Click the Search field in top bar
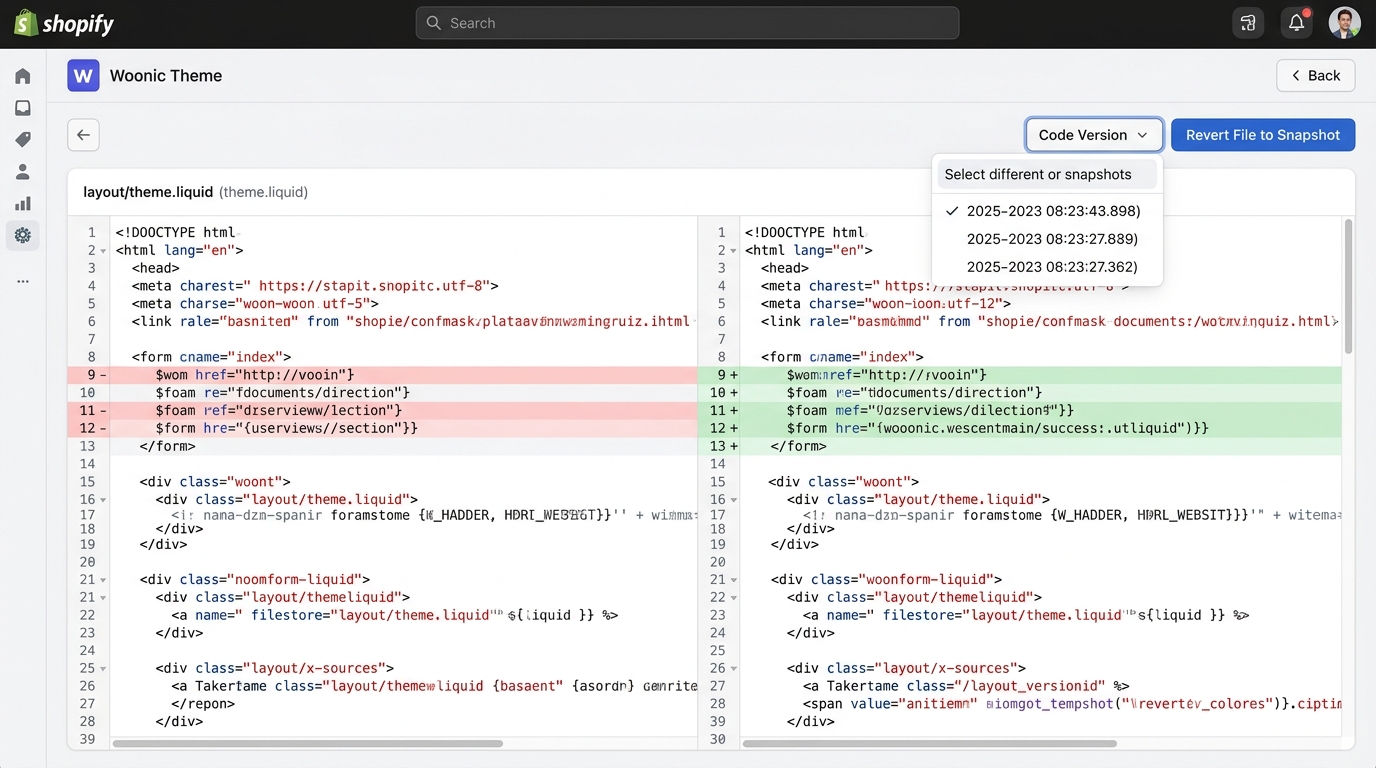This screenshot has height=768, width=1376. pos(687,23)
